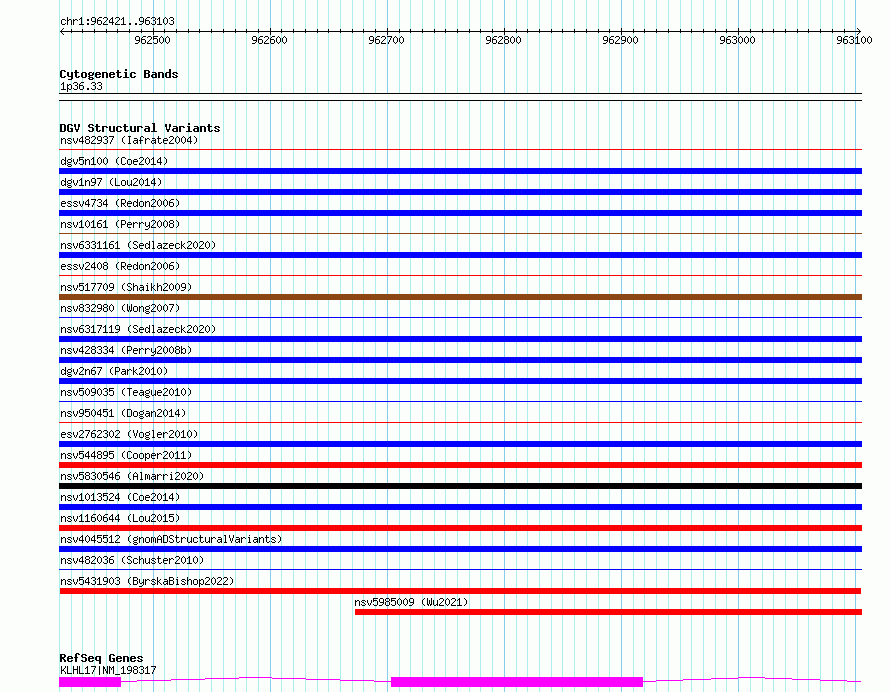
Task: Click the DGV Structural Variants track title
Action: 140,128
